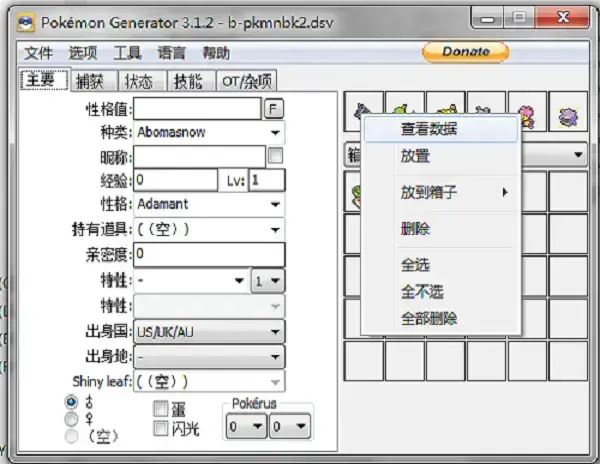Click into the Lv level field

click(267, 180)
